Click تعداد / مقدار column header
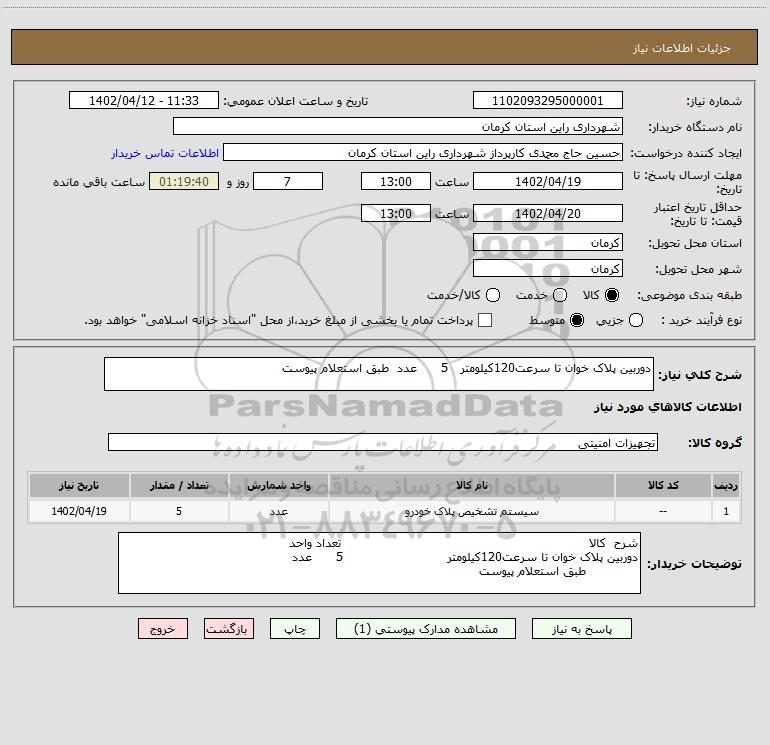 pyautogui.click(x=179, y=485)
